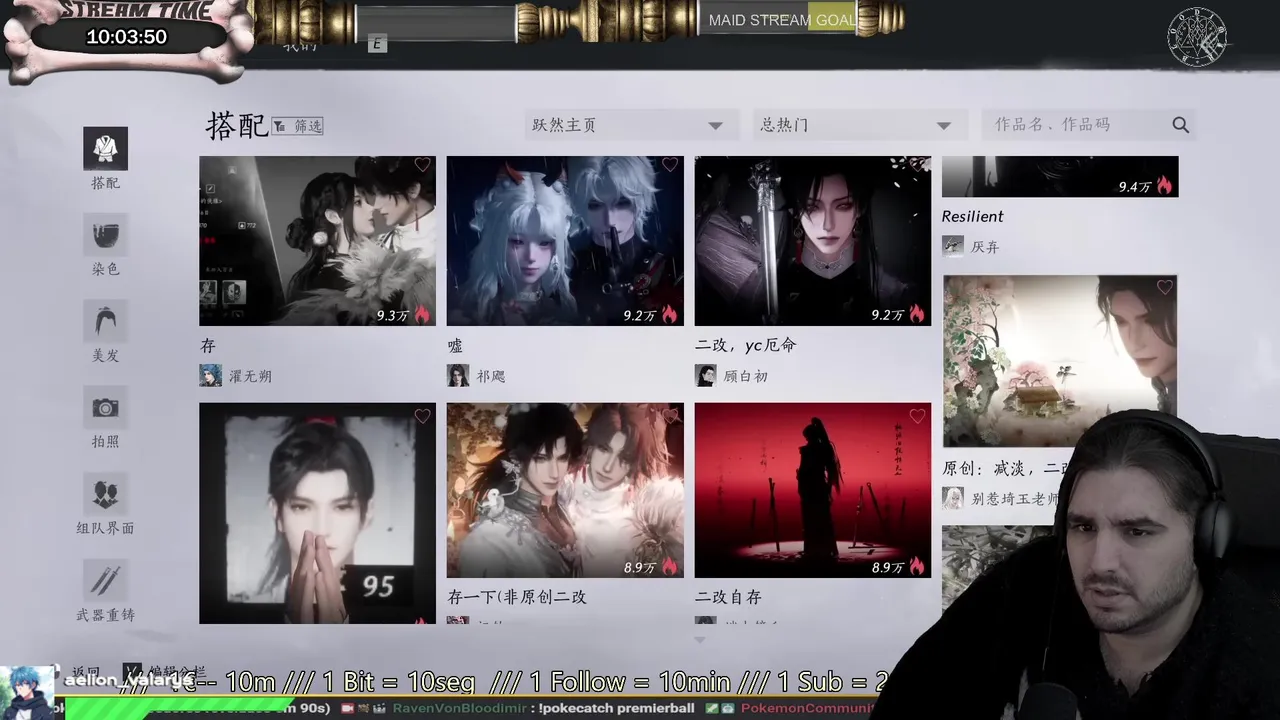The height and width of the screenshot is (720, 1280).
Task: Favorite the 存一下 card heart
Action: pos(670,416)
